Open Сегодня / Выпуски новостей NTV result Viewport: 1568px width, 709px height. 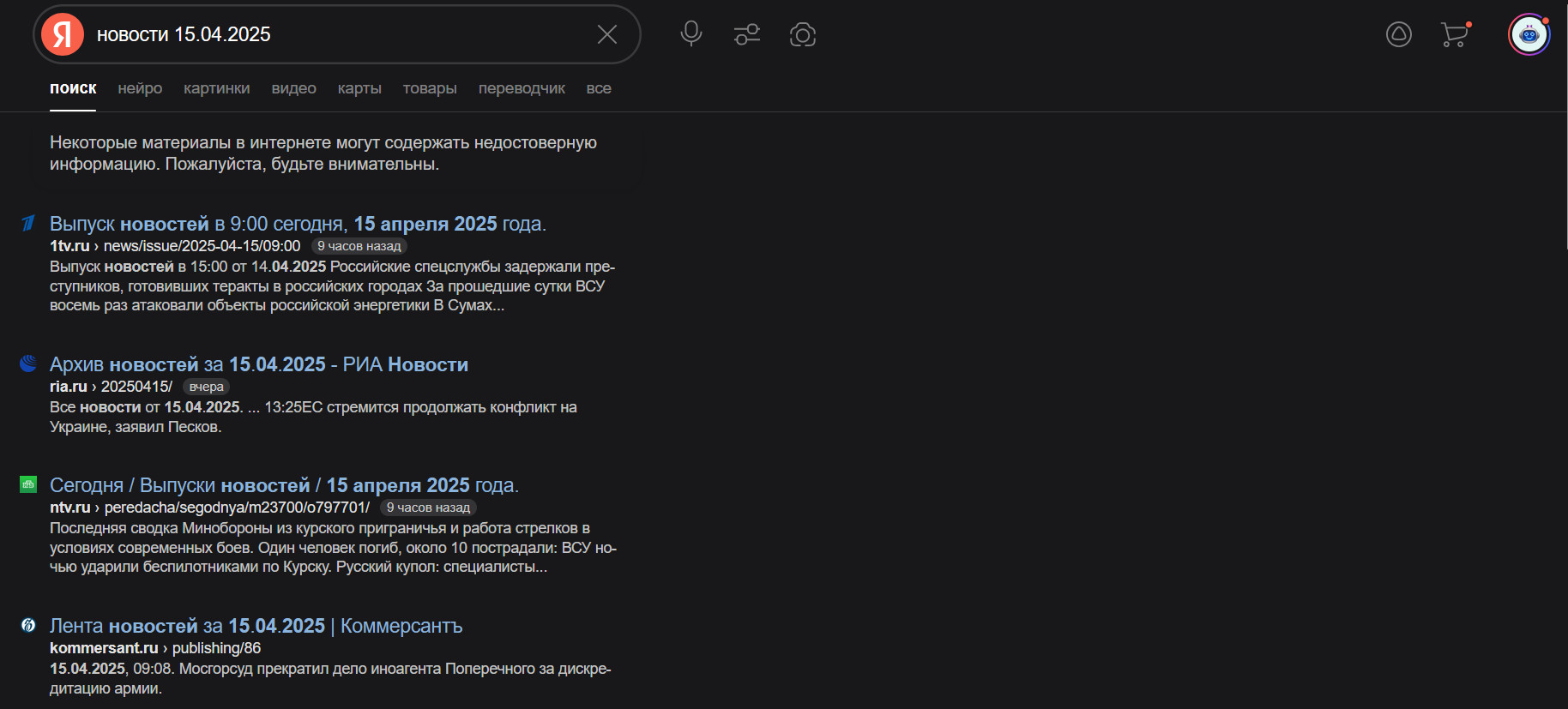284,485
